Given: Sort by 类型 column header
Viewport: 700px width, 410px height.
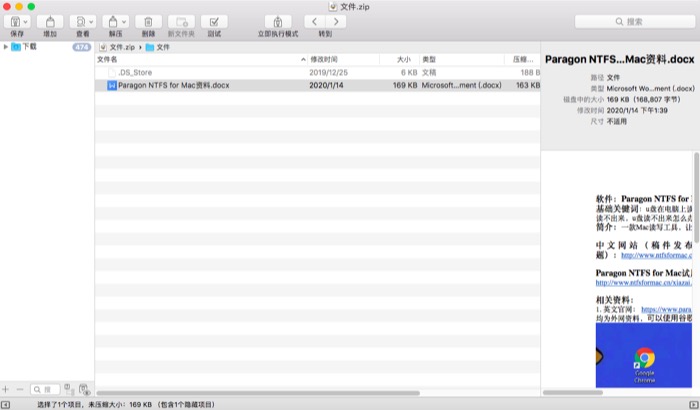Looking at the screenshot, I should pos(462,59).
